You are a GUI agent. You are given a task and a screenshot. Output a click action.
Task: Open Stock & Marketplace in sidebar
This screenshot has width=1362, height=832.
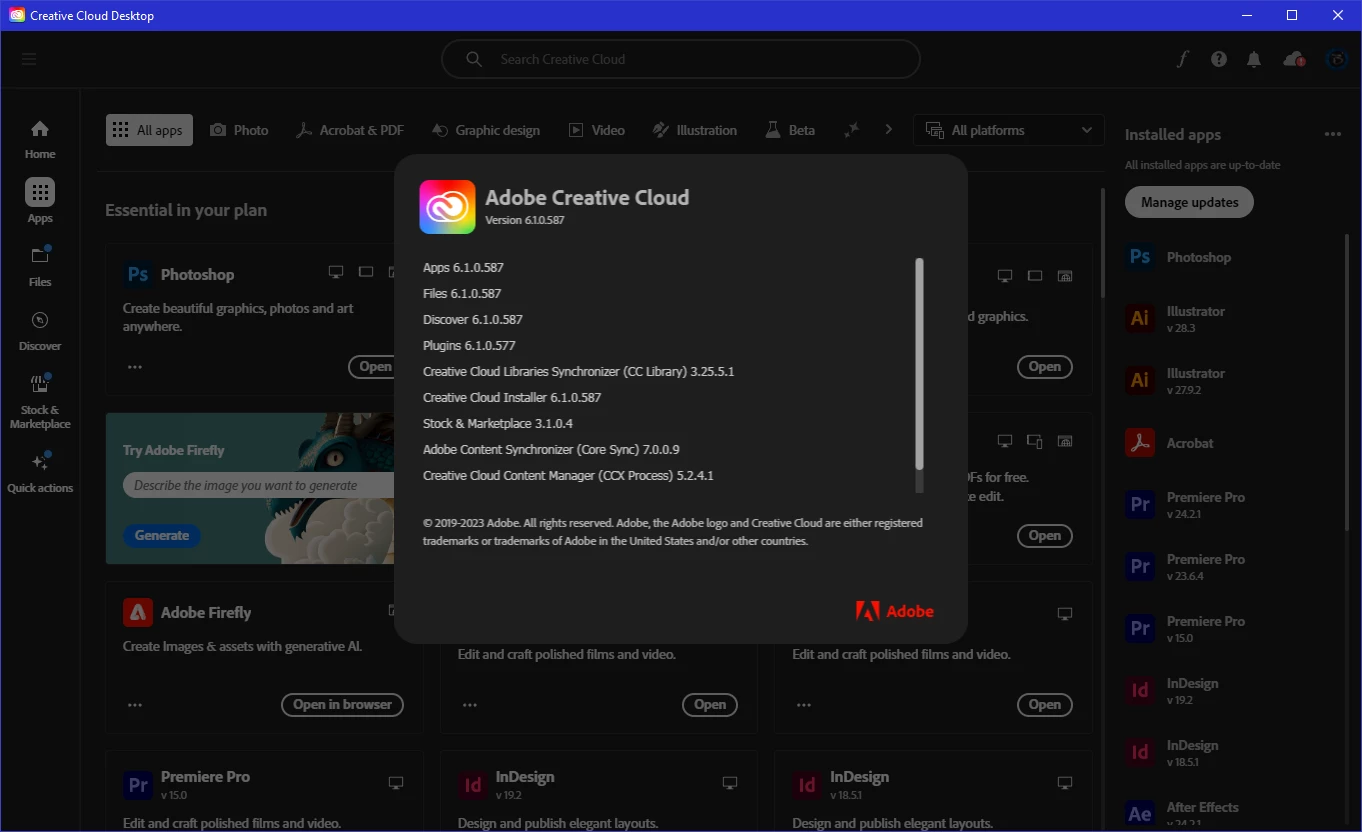pos(40,401)
